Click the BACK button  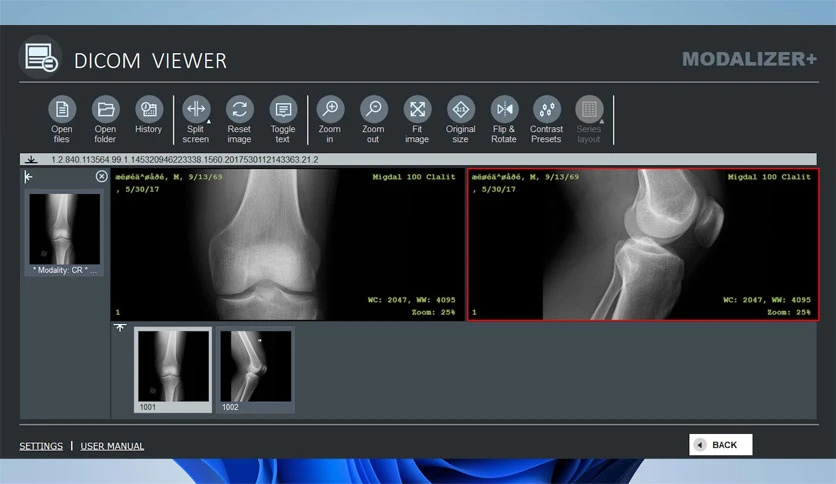[x=720, y=445]
